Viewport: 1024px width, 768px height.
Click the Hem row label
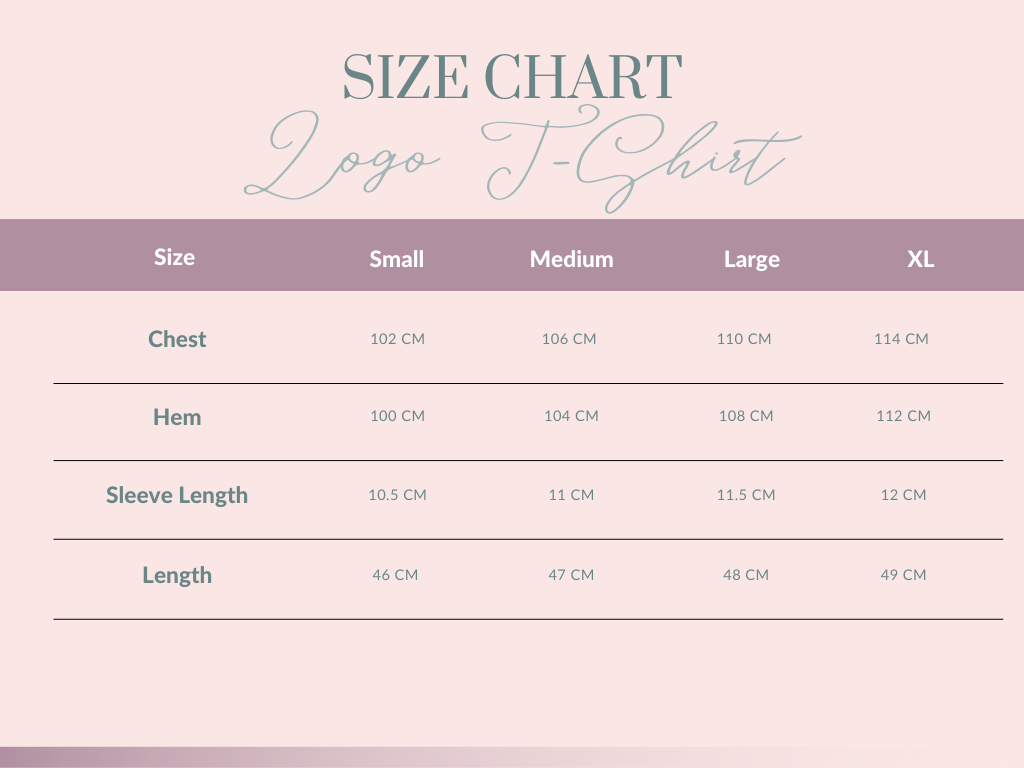pos(177,417)
